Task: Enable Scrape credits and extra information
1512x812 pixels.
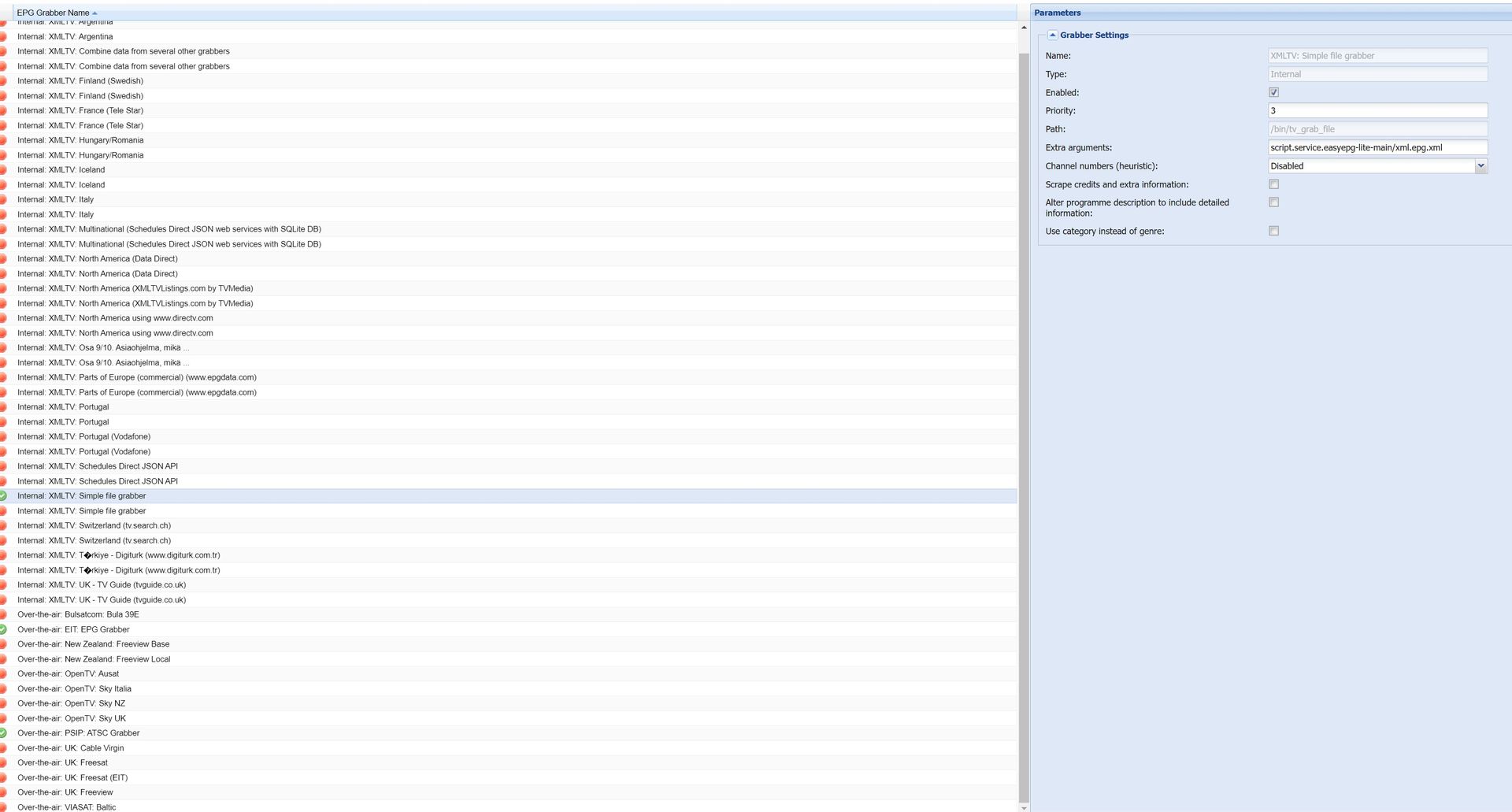Action: tap(1273, 184)
